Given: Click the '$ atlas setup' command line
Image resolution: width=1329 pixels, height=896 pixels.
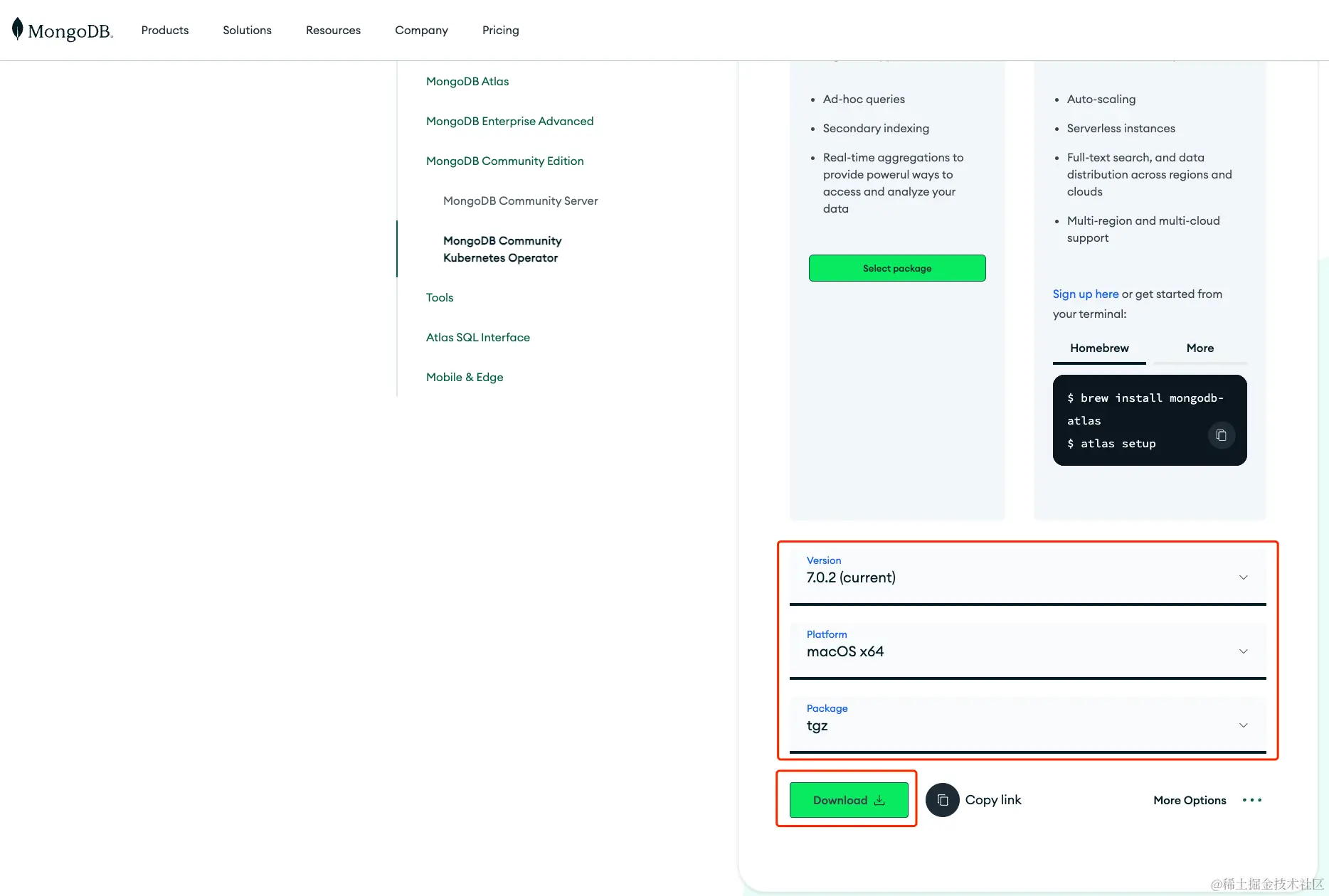Looking at the screenshot, I should (1111, 444).
